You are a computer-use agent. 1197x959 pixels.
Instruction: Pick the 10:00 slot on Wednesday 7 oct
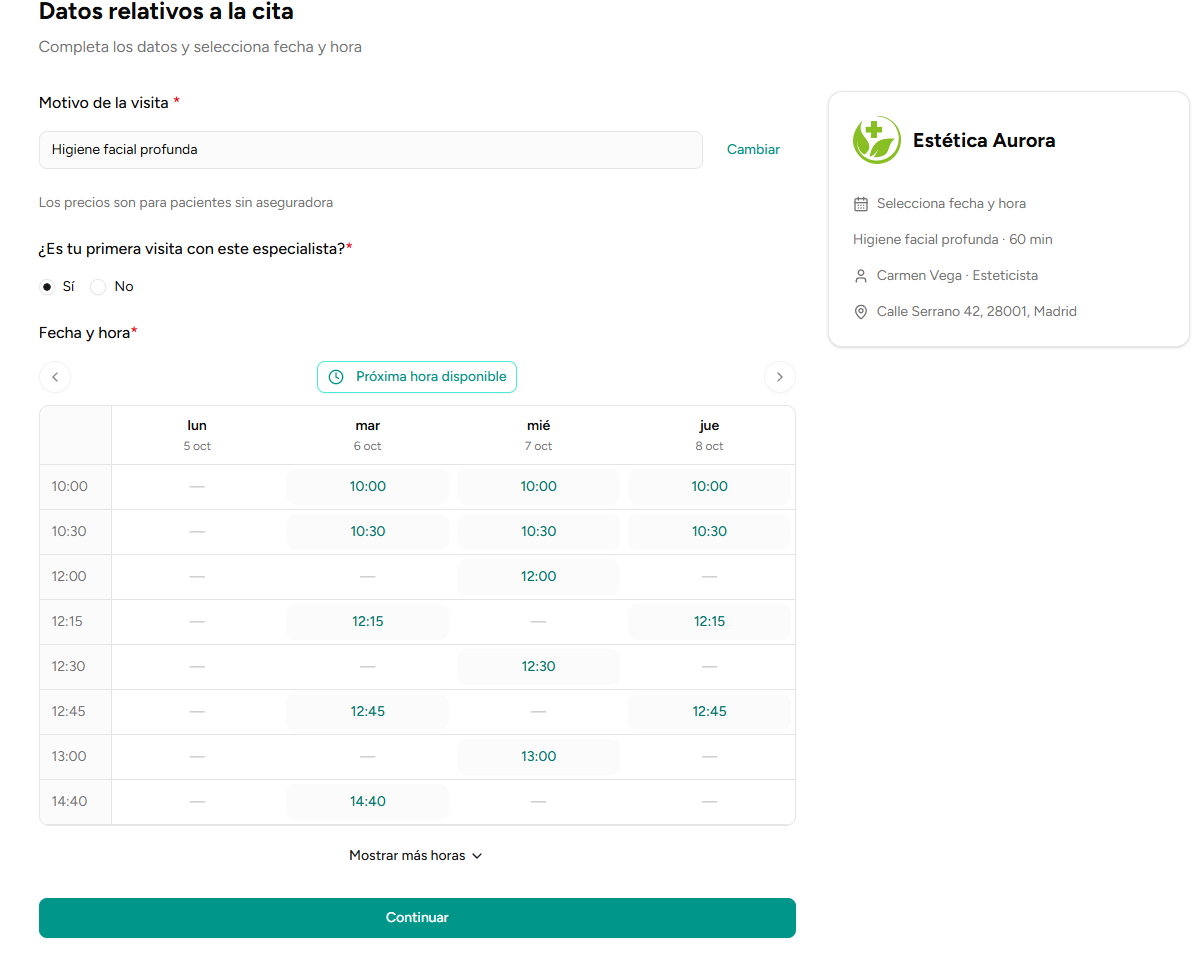(538, 487)
